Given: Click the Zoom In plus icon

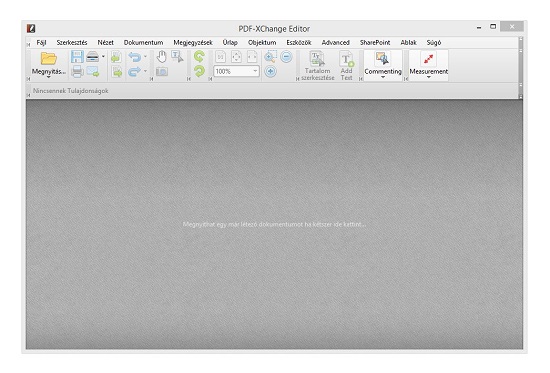Looking at the screenshot, I should click(x=270, y=72).
